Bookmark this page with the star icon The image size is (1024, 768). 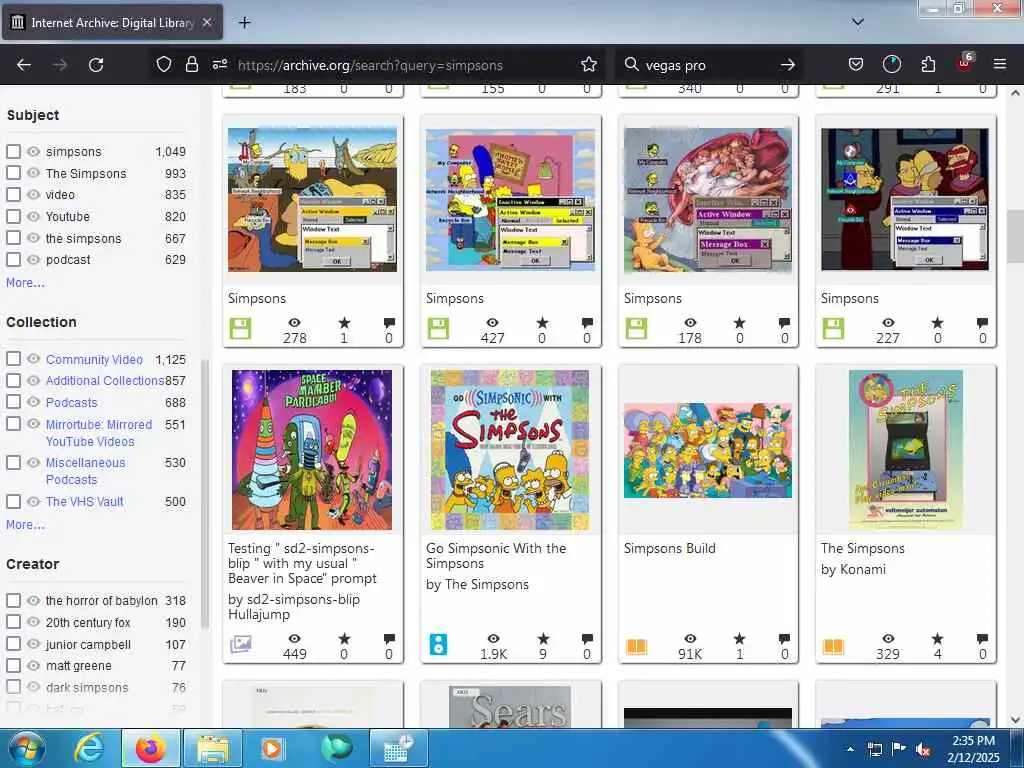pos(589,64)
